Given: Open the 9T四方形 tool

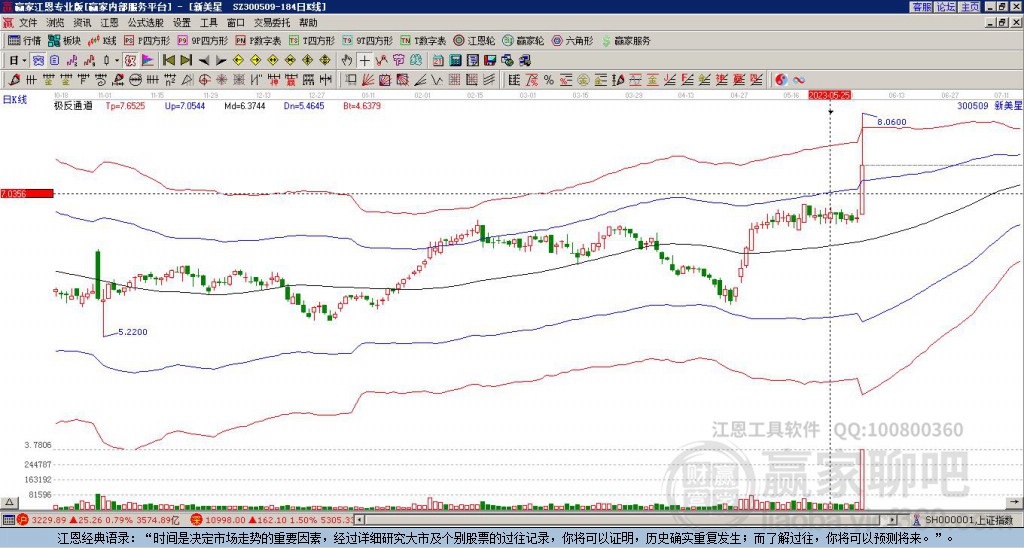Looking at the screenshot, I should [x=368, y=40].
